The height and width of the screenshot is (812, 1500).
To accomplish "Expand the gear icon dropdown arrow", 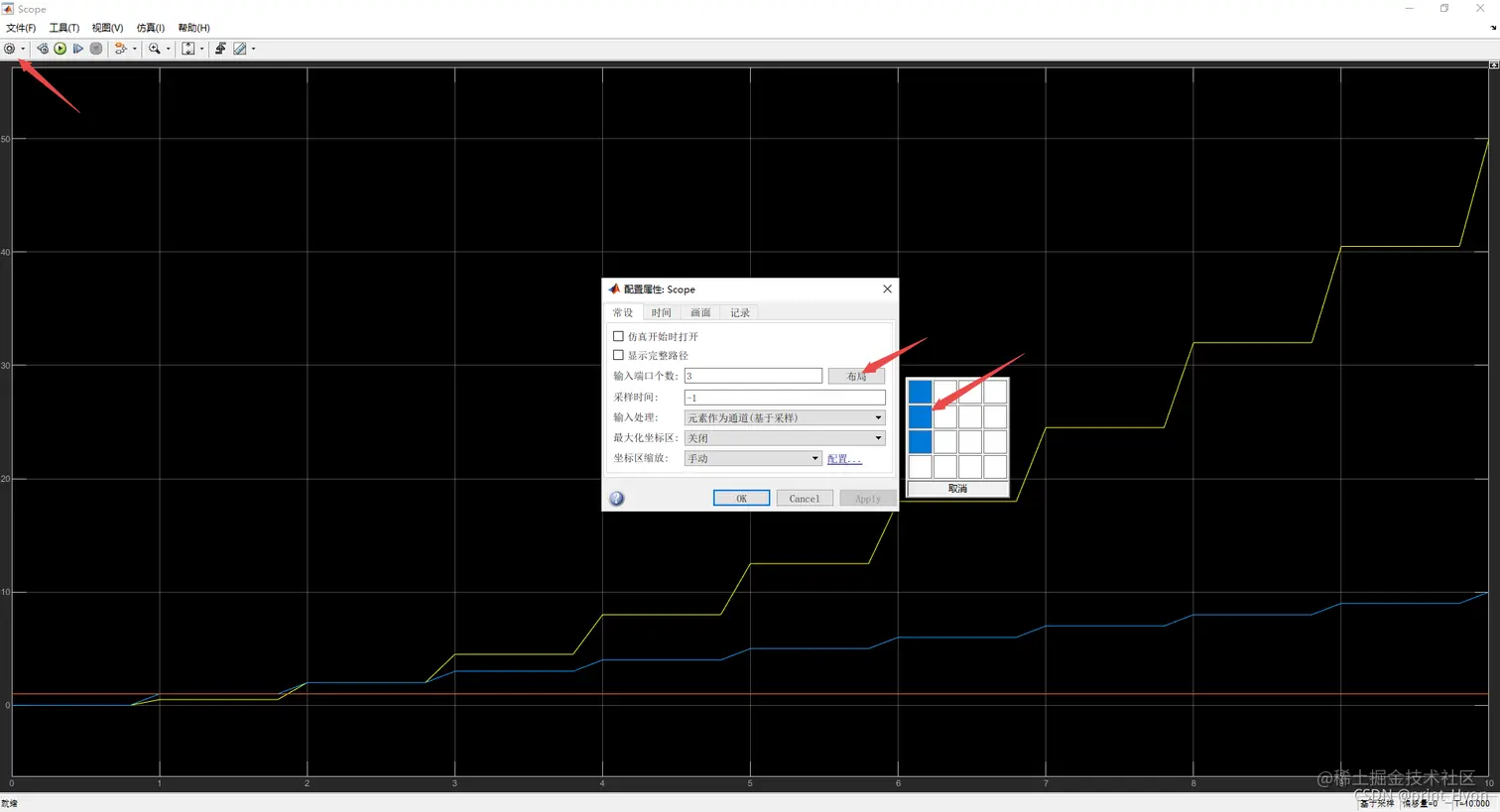I will (x=23, y=49).
